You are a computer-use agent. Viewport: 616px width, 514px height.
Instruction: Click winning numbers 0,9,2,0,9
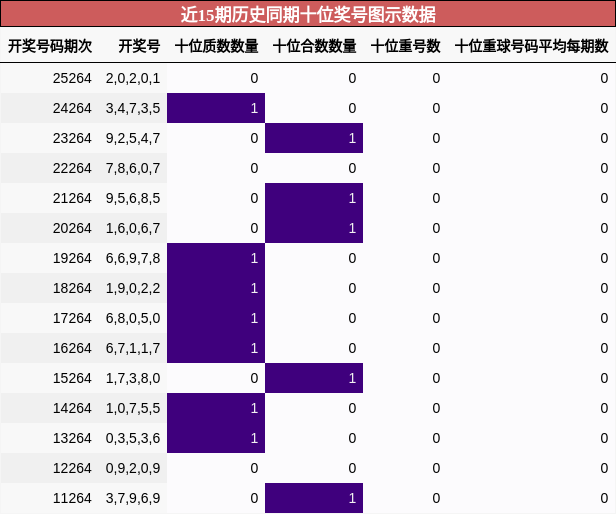click(x=133, y=468)
